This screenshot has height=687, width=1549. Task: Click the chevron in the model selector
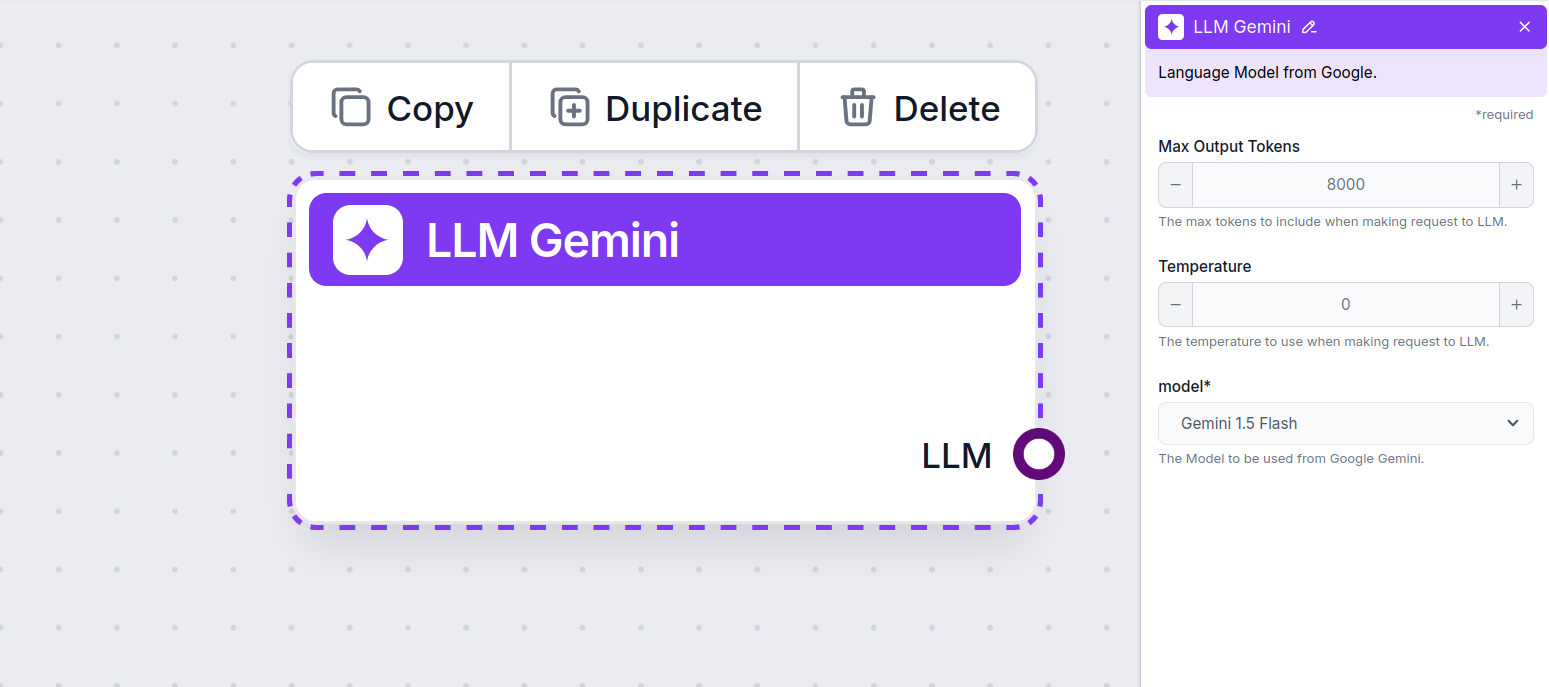click(x=1513, y=423)
